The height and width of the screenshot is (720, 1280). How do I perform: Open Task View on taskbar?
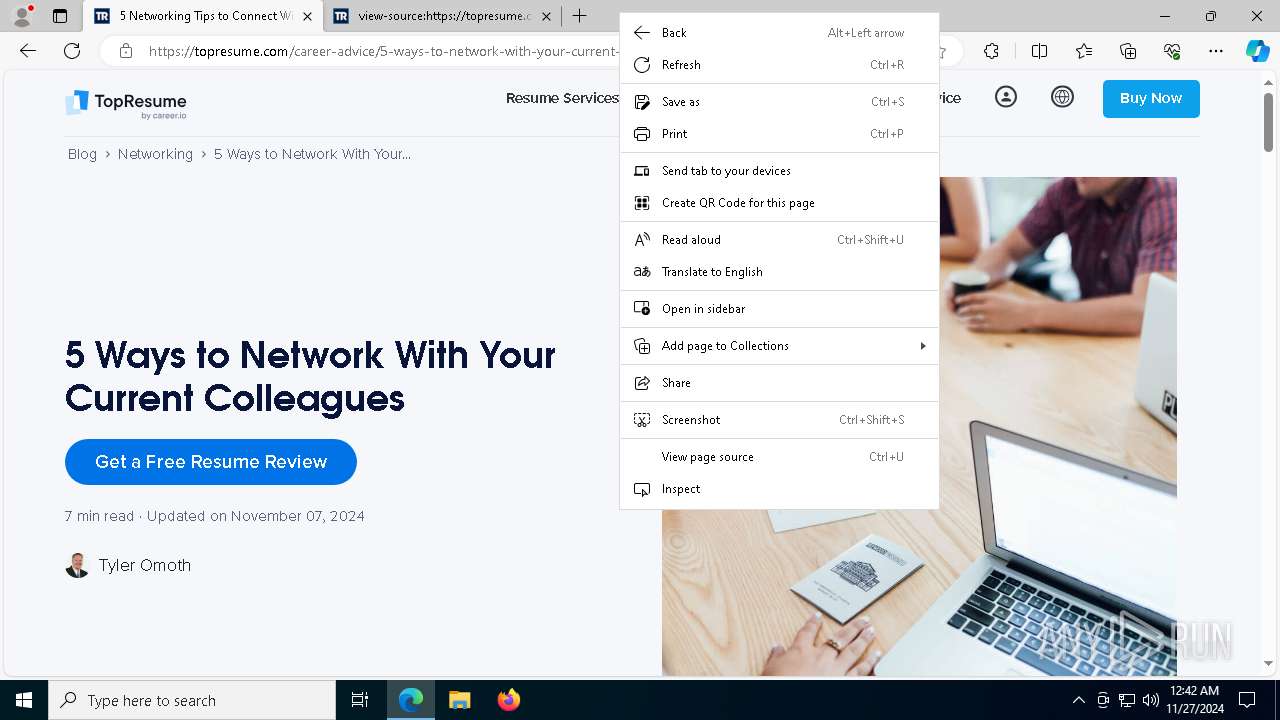[360, 700]
